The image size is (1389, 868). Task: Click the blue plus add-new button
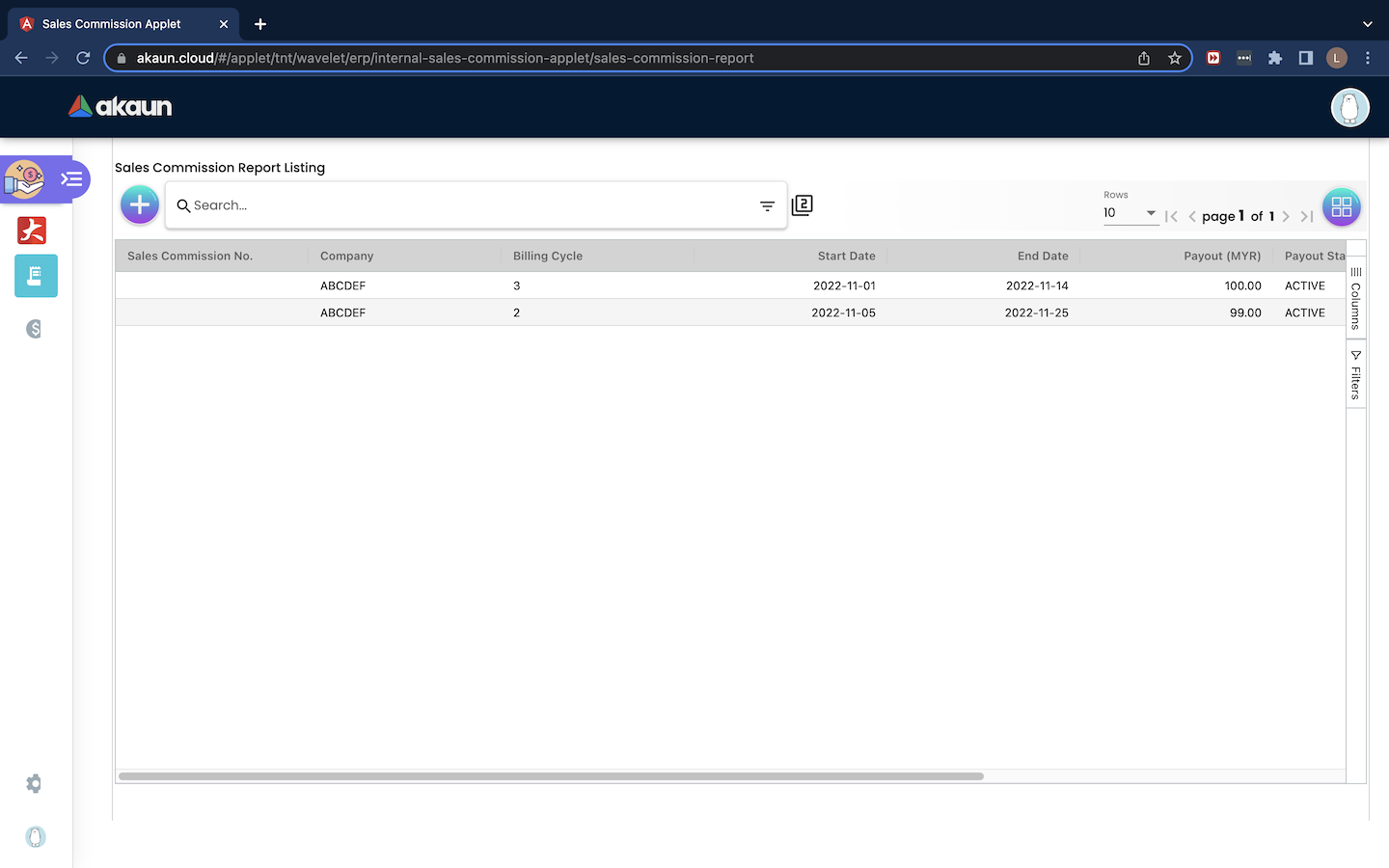[140, 204]
